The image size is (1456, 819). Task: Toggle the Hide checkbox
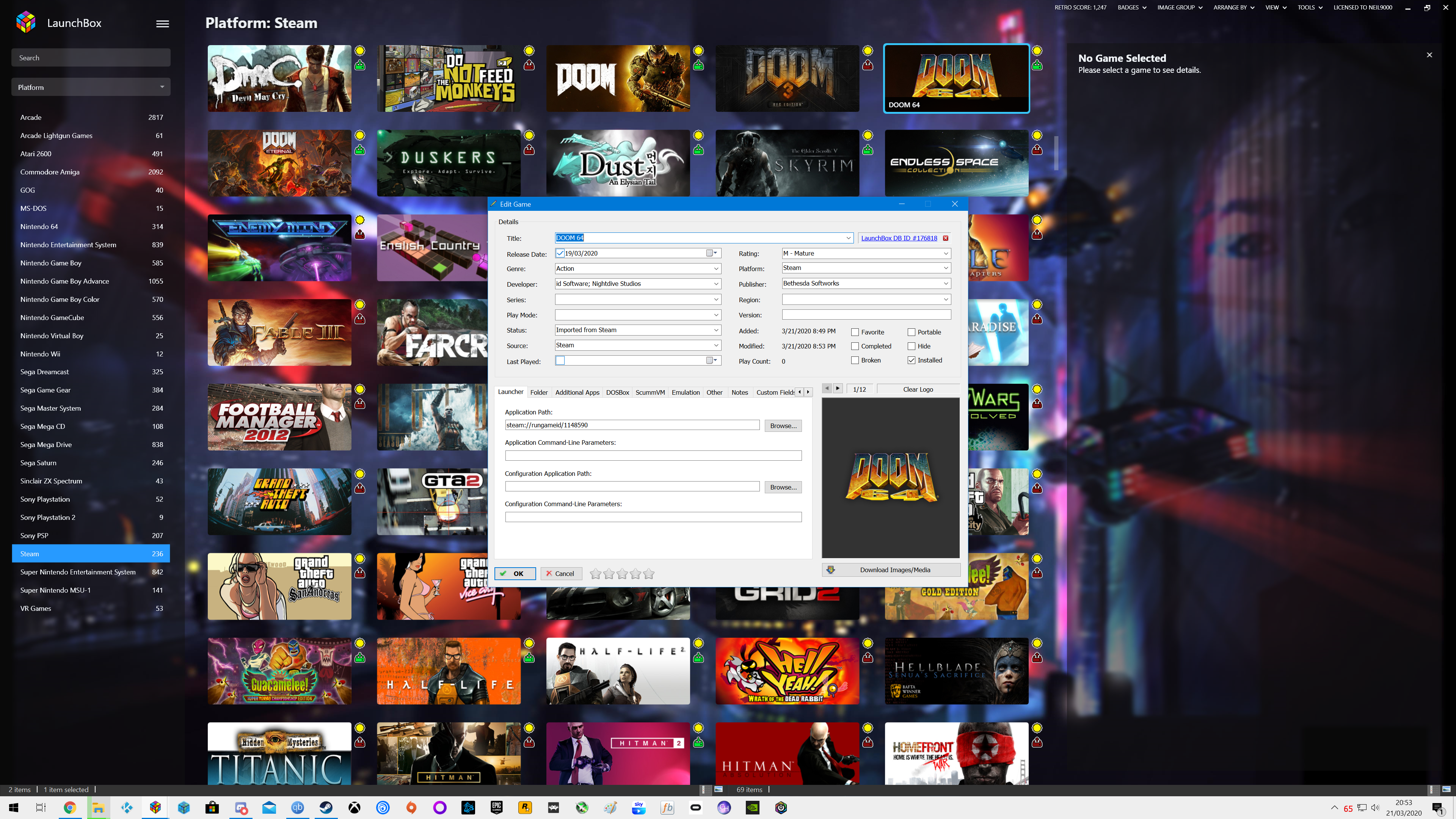[911, 346]
